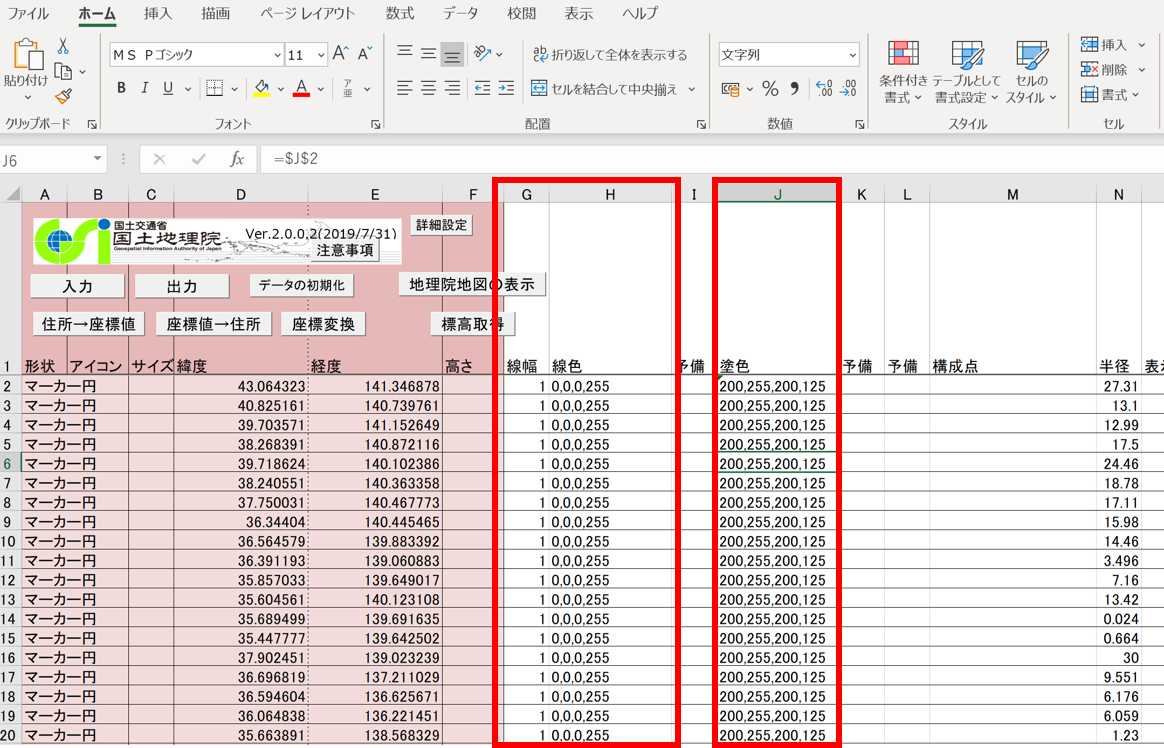This screenshot has width=1164, height=748.
Task: Increase decimal places
Action: tap(824, 89)
